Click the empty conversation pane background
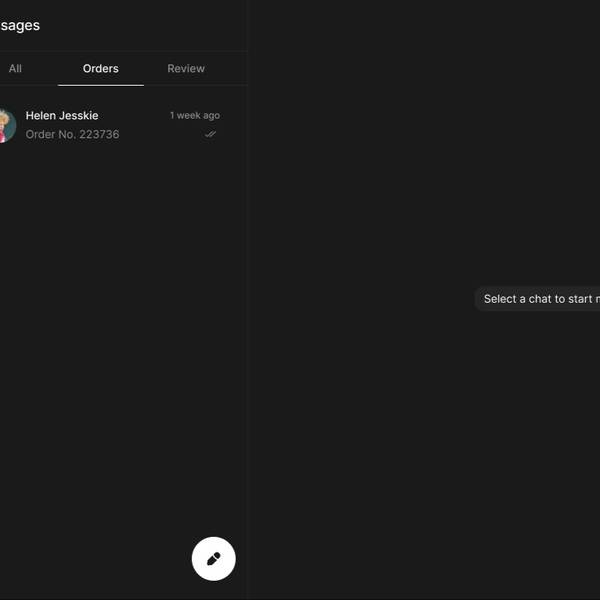Viewport: 600px width, 600px height. coord(420,450)
